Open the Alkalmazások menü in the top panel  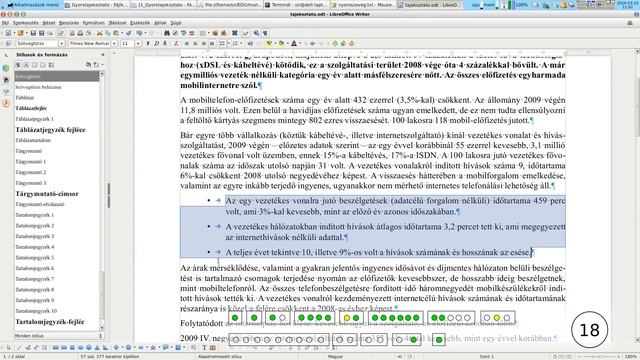coord(31,5)
